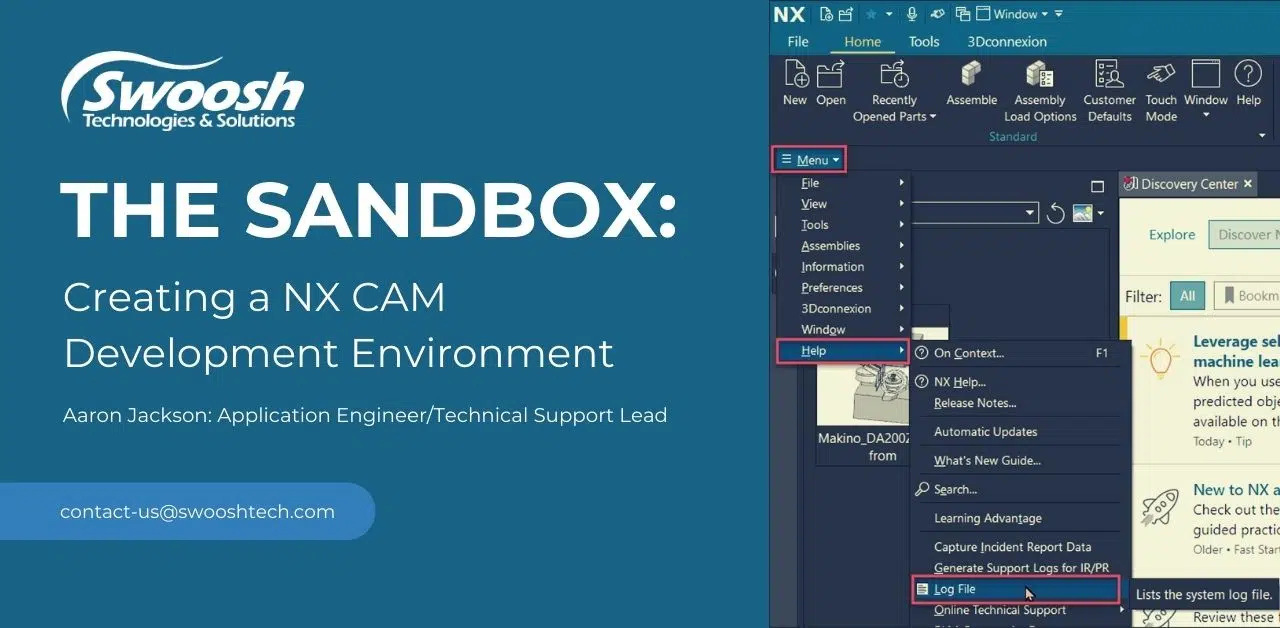Open the Assemblies submenu

pos(844,246)
